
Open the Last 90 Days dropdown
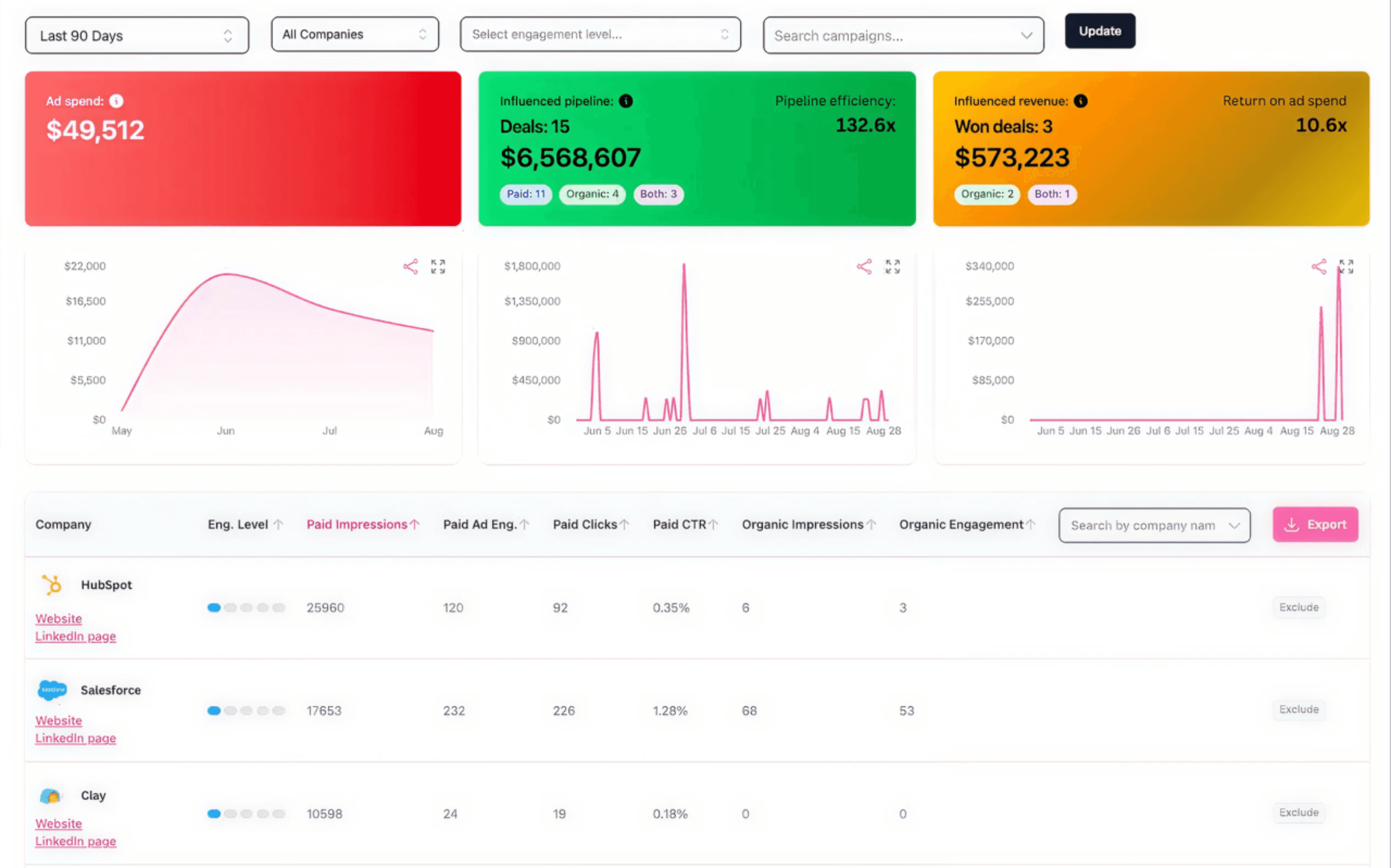click(137, 36)
